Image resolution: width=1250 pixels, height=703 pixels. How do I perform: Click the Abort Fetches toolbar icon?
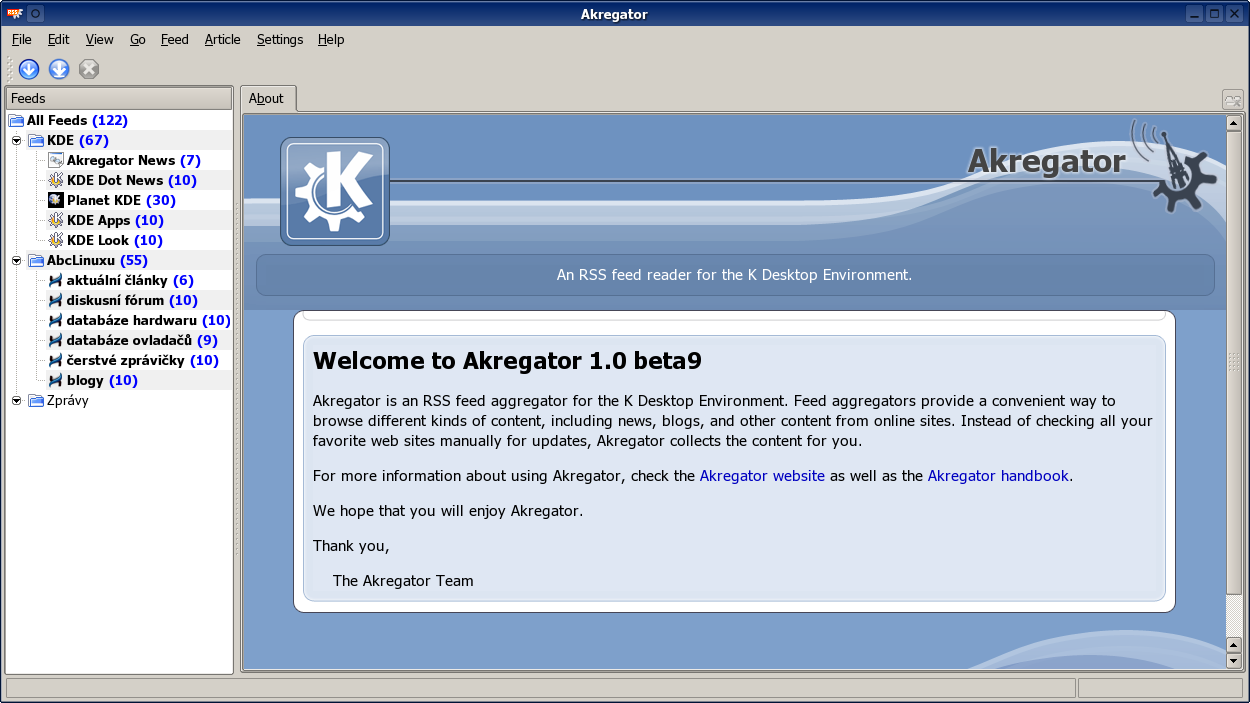89,69
